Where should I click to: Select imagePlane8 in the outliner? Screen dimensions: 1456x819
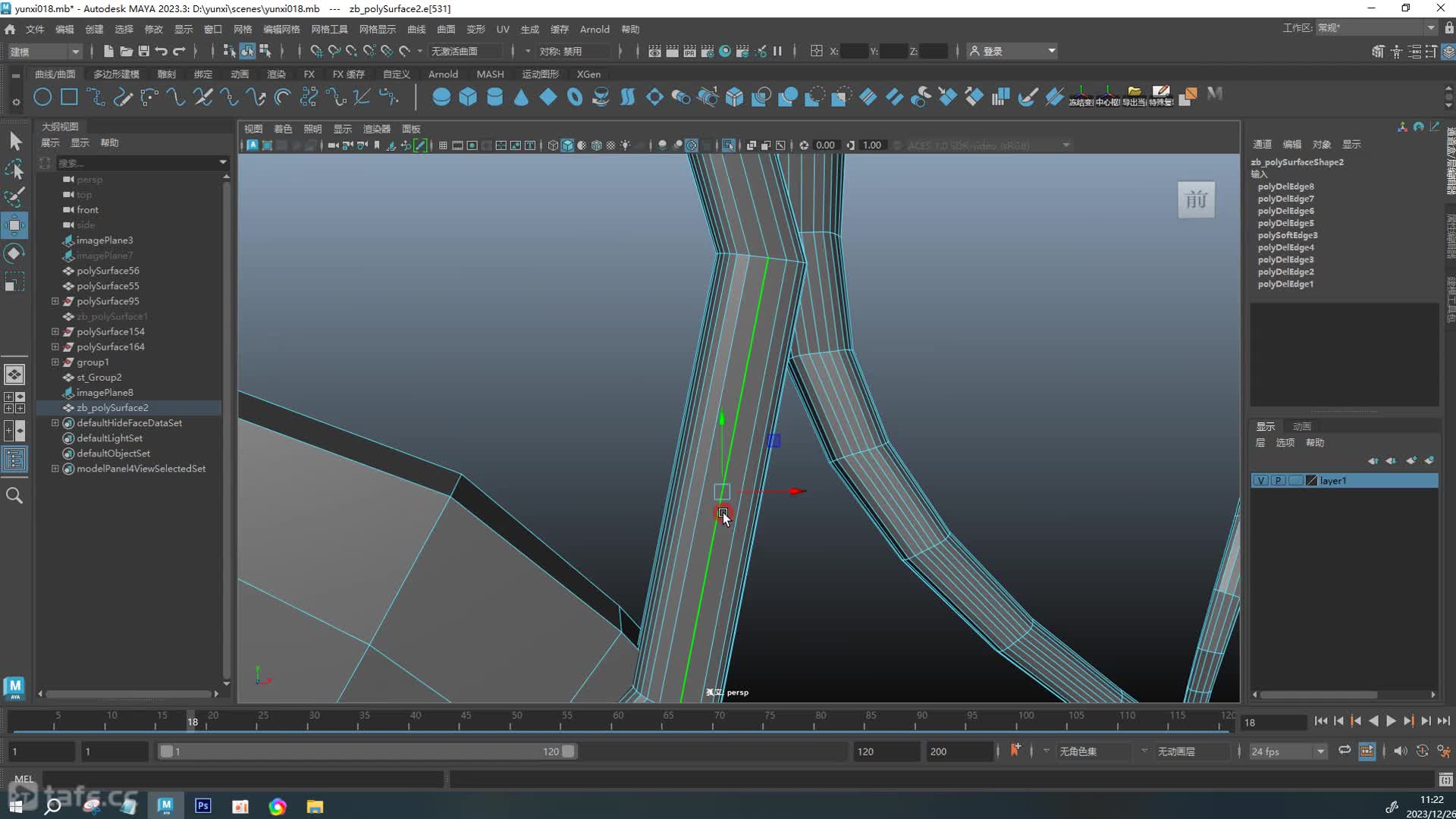pos(105,392)
